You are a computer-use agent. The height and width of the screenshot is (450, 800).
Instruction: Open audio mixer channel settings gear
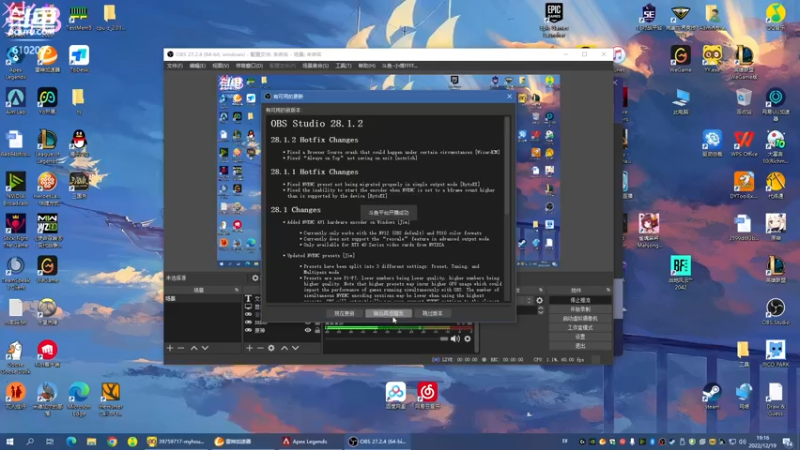467,339
